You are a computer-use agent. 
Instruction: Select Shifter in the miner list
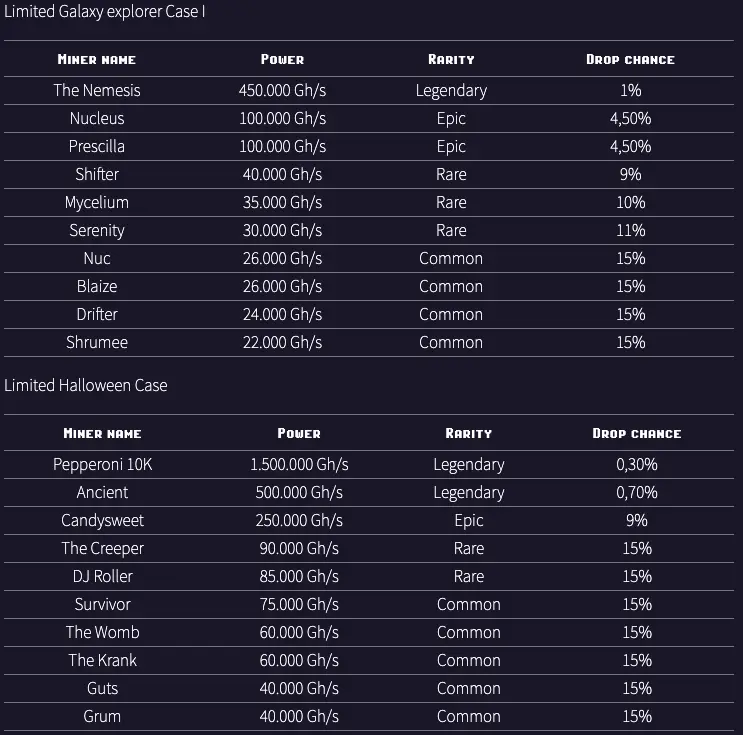(97, 174)
